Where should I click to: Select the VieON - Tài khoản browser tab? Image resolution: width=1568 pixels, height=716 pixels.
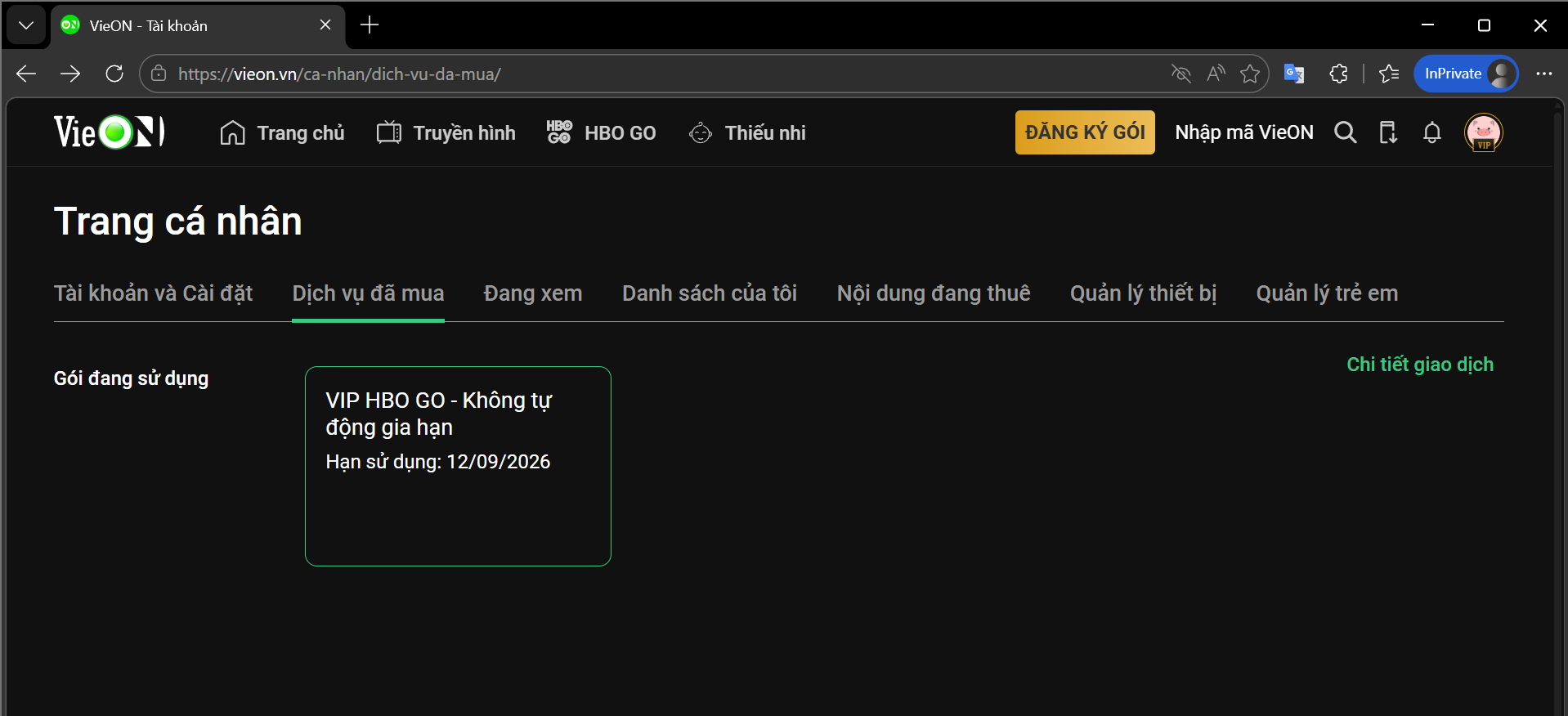pos(198,26)
